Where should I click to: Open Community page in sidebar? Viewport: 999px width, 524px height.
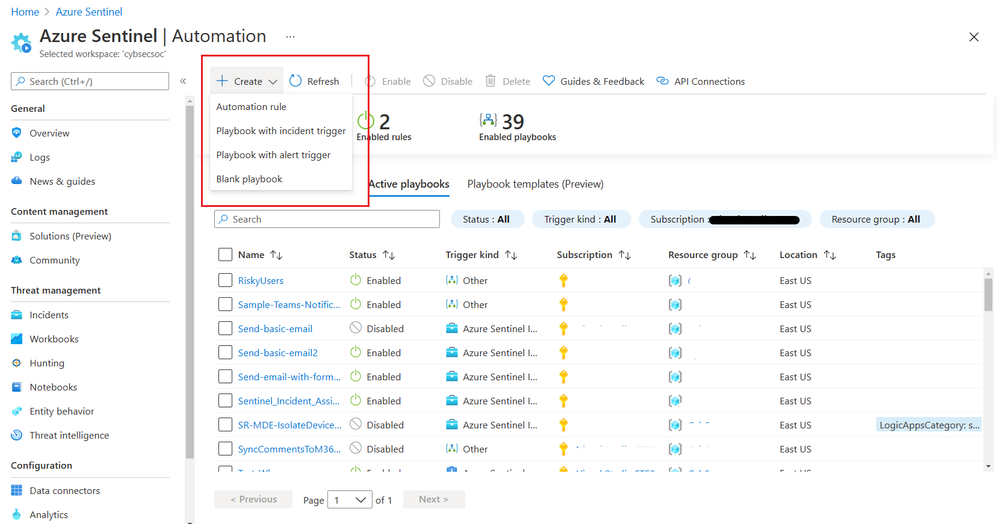point(54,260)
